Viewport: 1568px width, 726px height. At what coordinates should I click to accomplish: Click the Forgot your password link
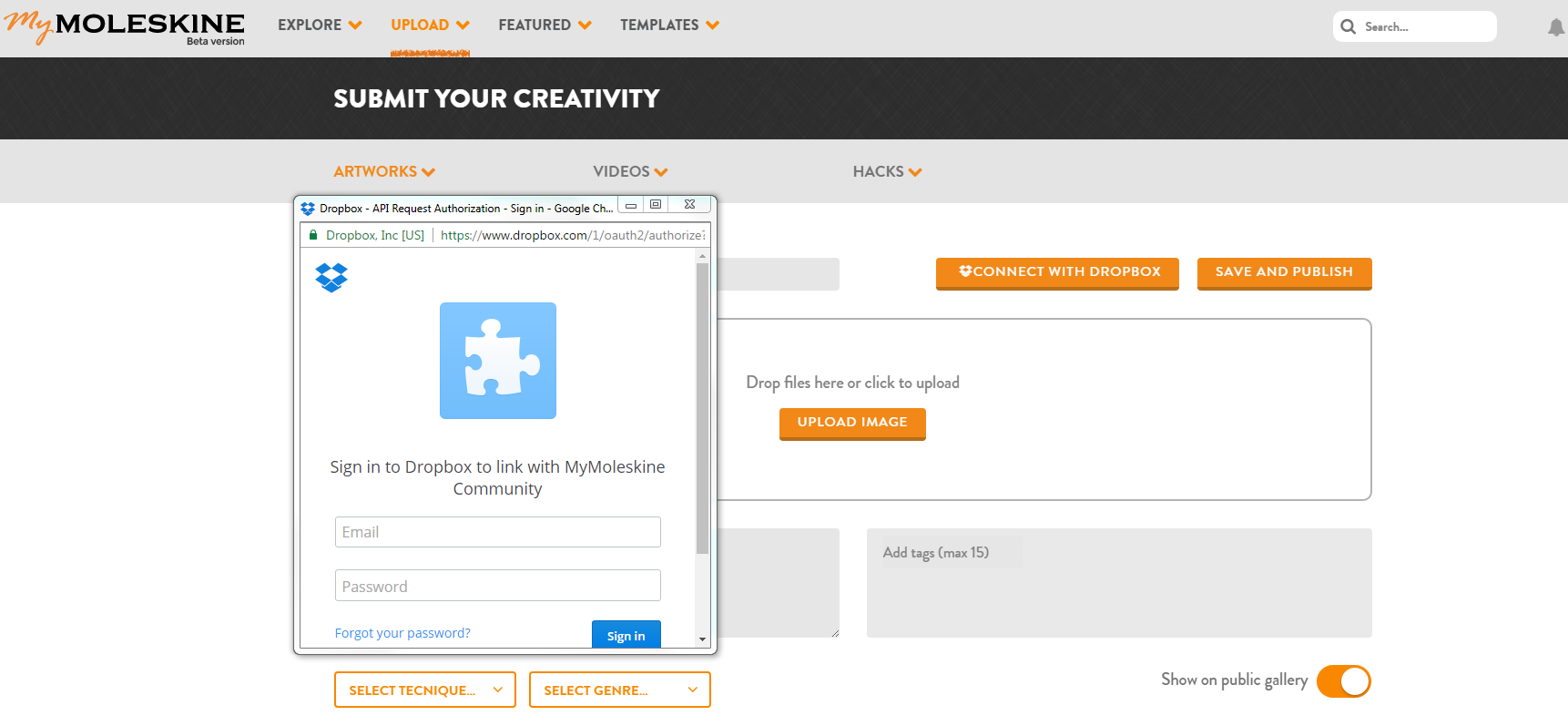(x=402, y=633)
